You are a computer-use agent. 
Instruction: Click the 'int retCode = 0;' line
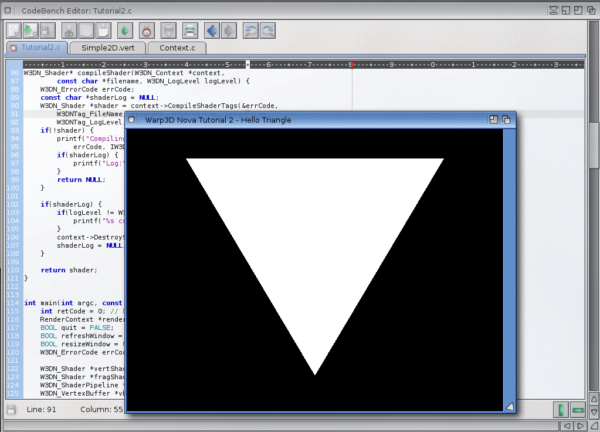click(73, 311)
